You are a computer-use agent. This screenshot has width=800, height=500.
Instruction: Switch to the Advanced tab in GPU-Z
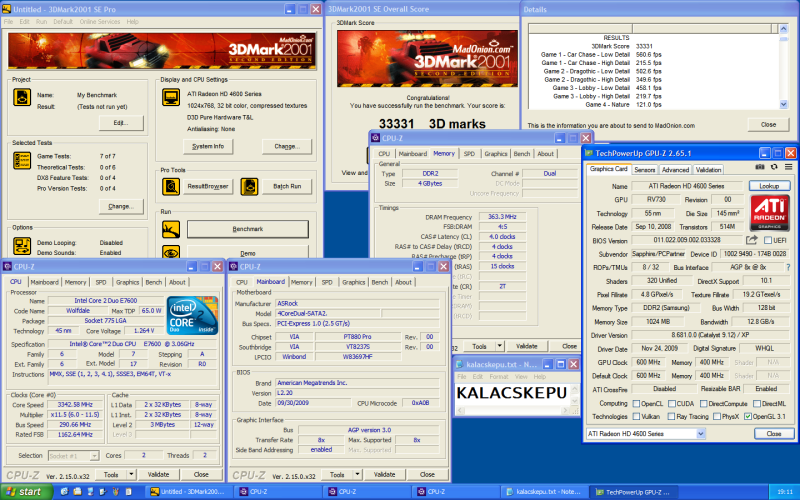675,170
